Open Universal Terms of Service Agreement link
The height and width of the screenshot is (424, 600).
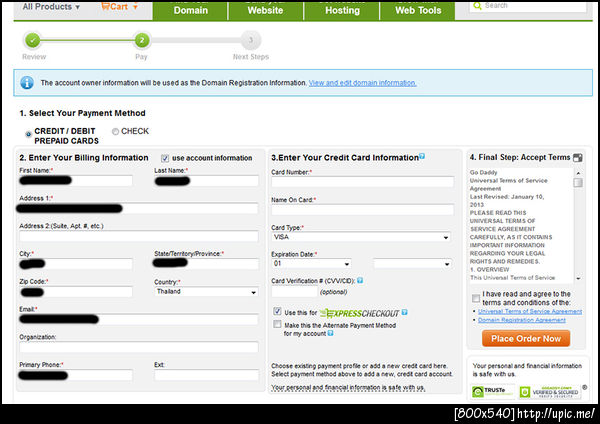(x=530, y=311)
